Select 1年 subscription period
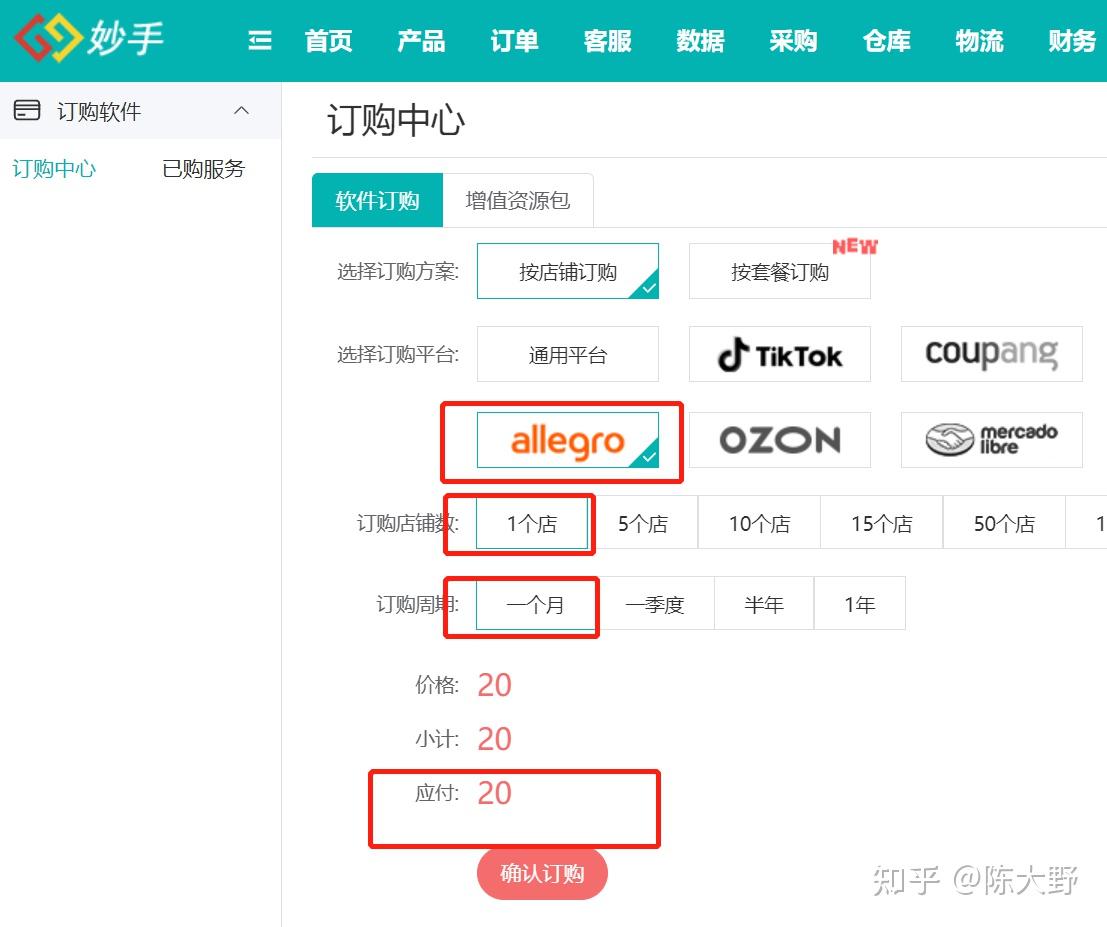Viewport: 1107px width, 927px height. coord(860,604)
